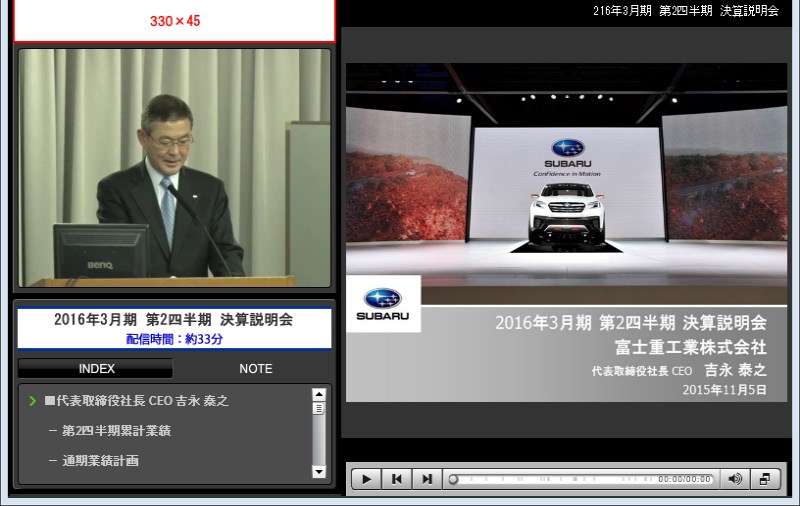The height and width of the screenshot is (506, 800).
Task: Click the index list scroll down arrow
Action: 319,471
